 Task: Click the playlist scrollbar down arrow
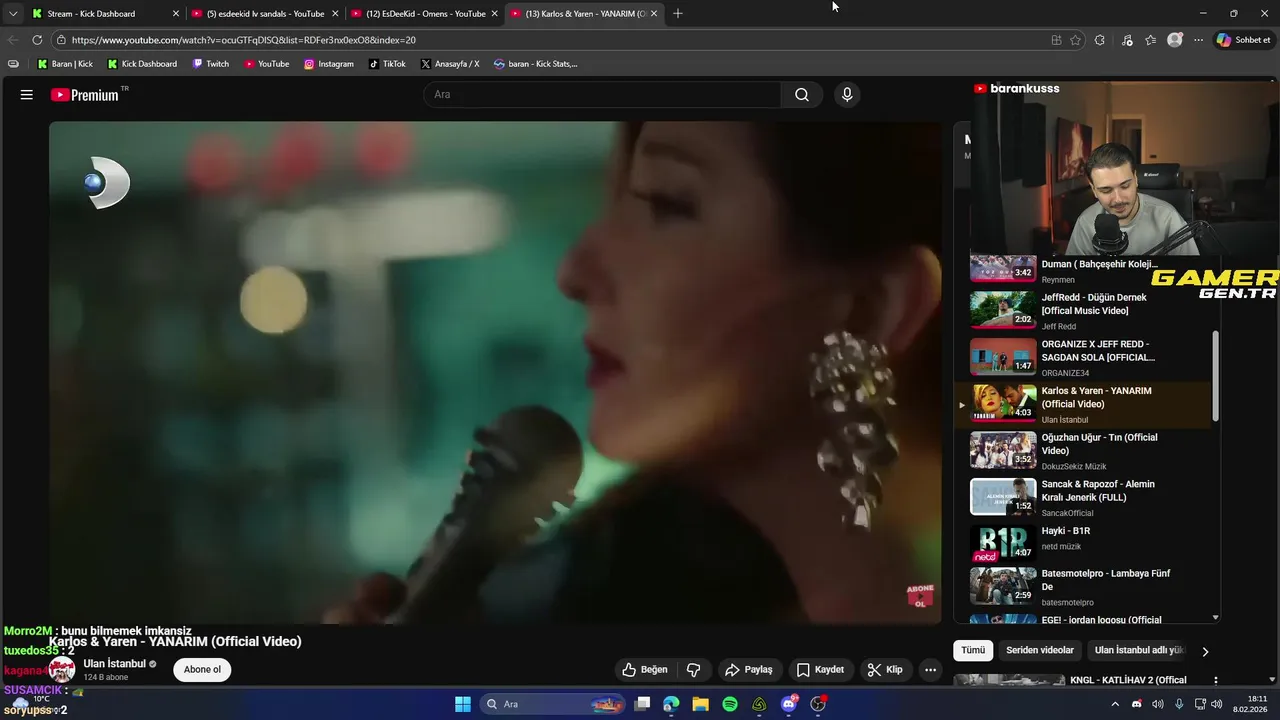(x=1216, y=618)
